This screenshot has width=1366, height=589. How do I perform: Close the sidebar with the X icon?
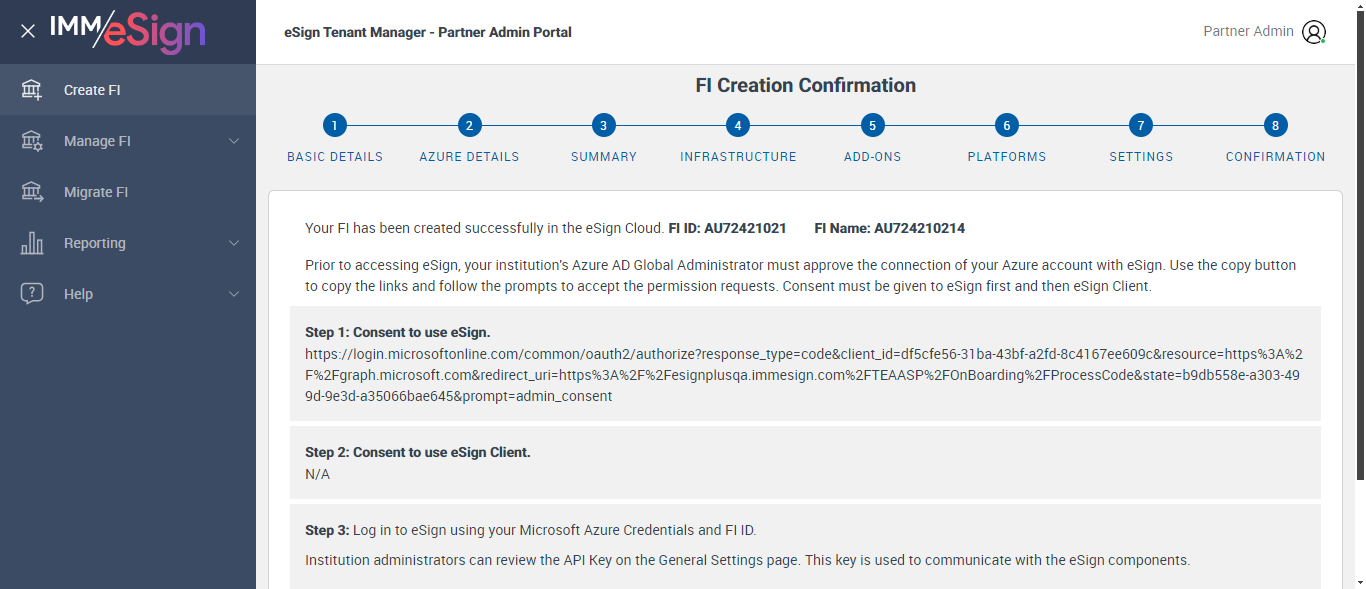point(28,31)
